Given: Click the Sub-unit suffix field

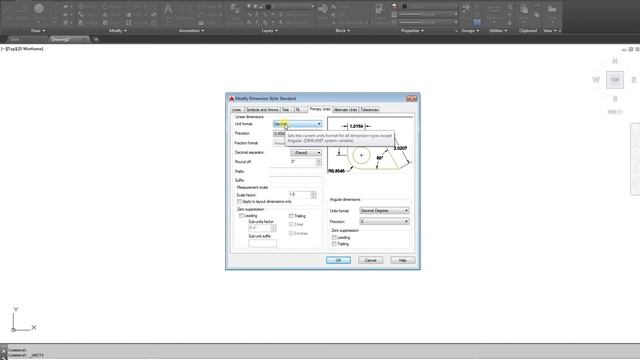Looking at the screenshot, I should coord(262,244).
